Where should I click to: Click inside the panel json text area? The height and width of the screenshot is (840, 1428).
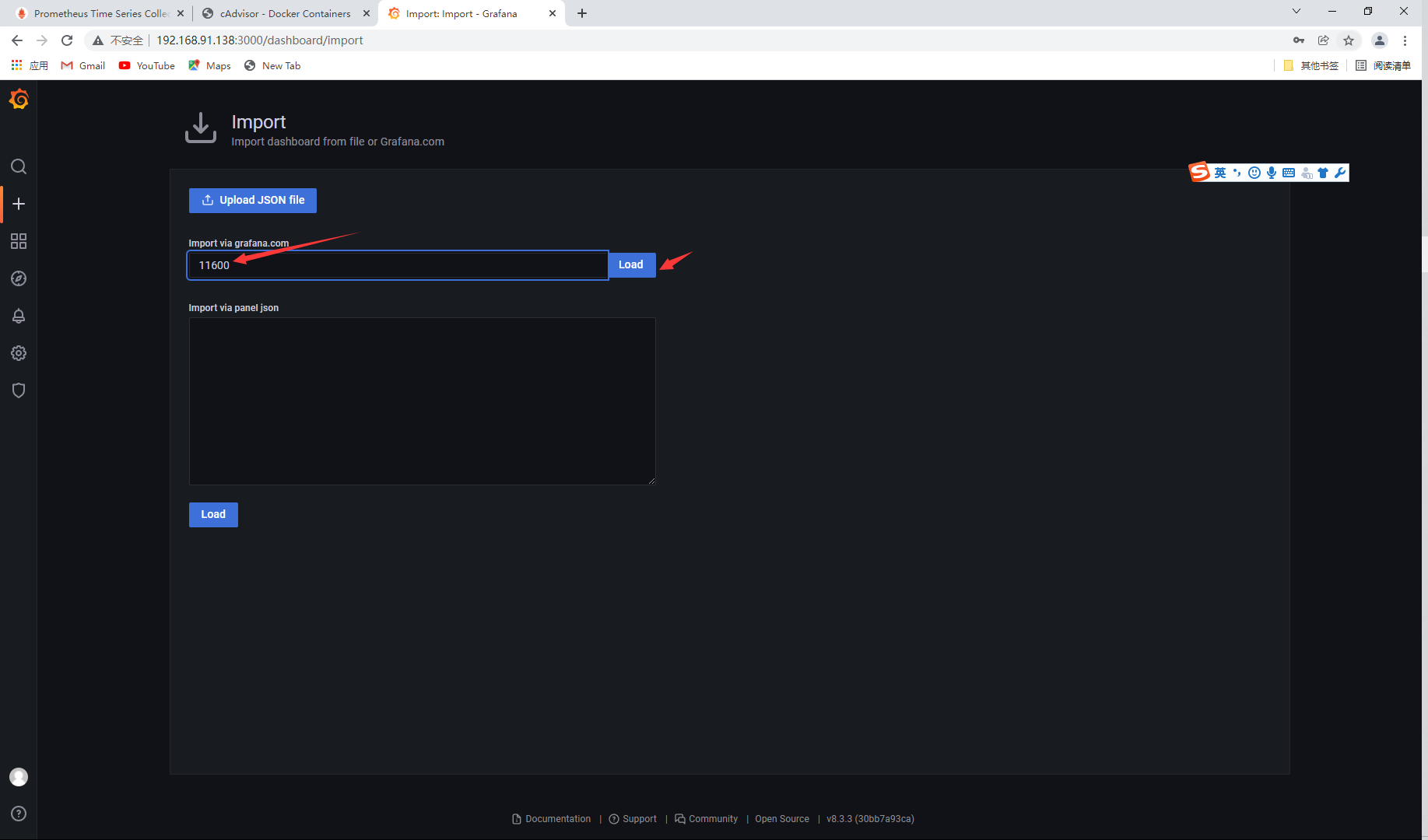(x=422, y=401)
